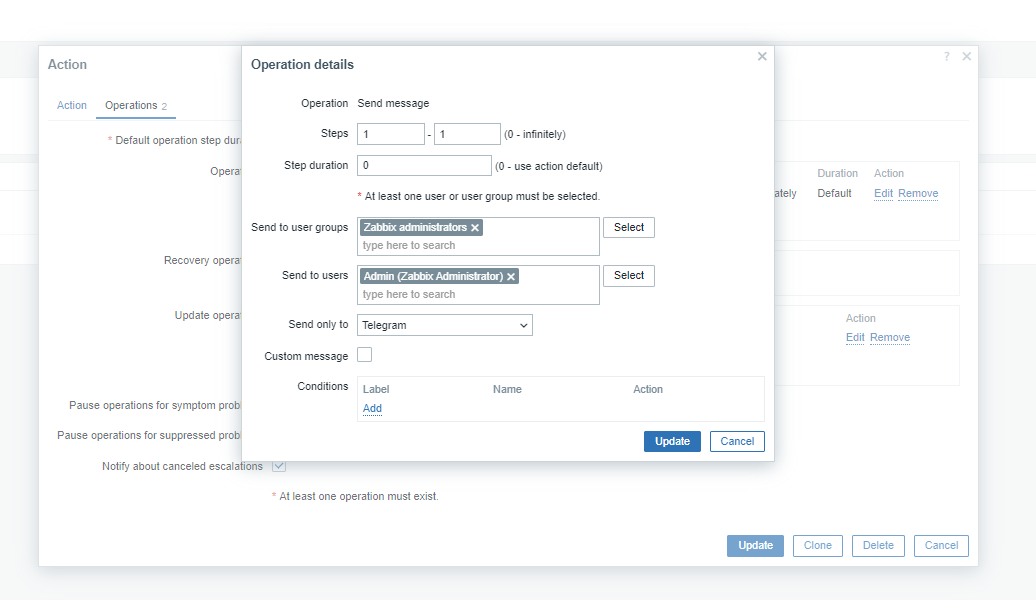This screenshot has height=600, width=1036.
Task: Click the user groups search field
Action: pos(478,245)
